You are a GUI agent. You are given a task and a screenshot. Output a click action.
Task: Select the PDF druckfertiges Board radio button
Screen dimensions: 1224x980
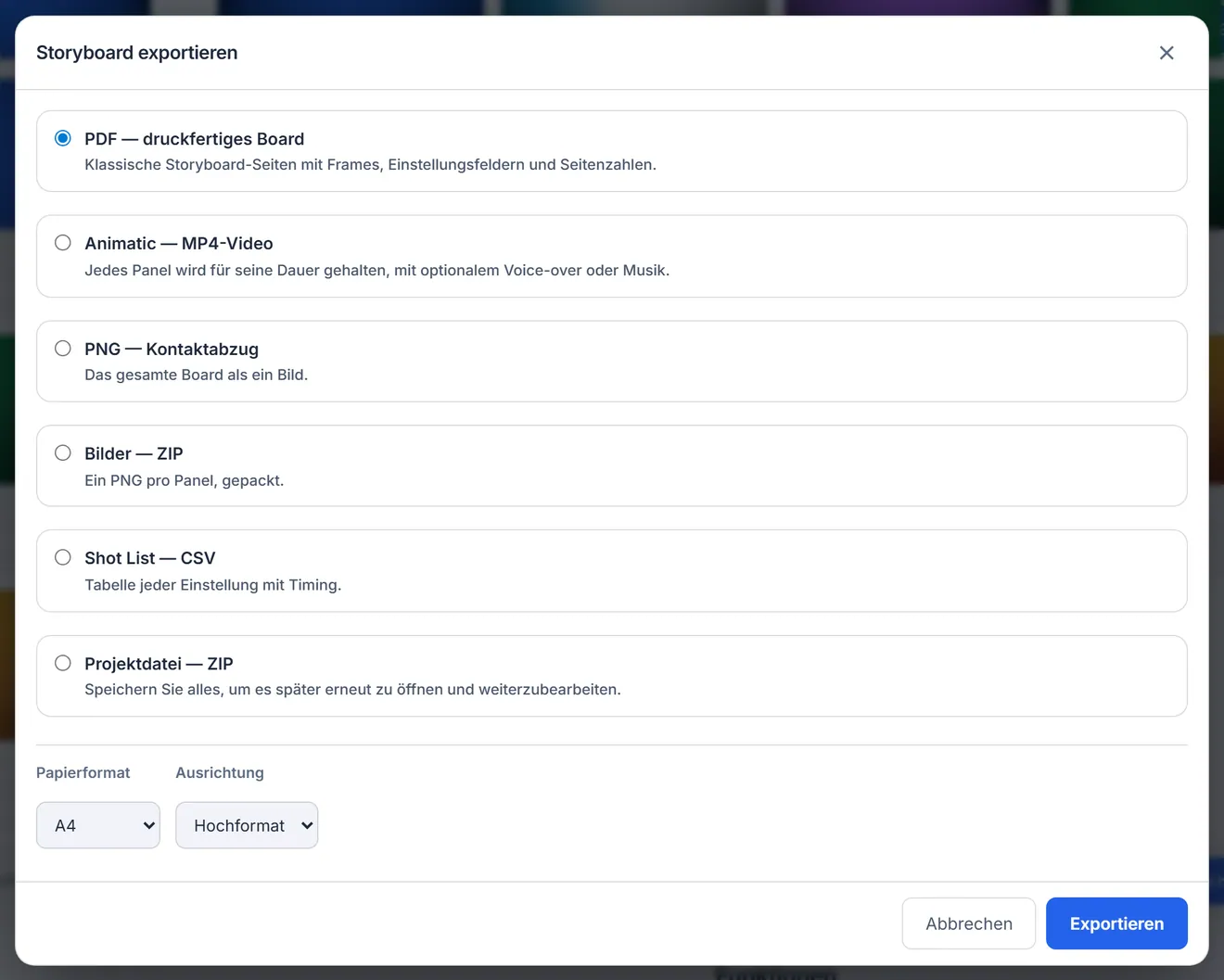coord(63,138)
